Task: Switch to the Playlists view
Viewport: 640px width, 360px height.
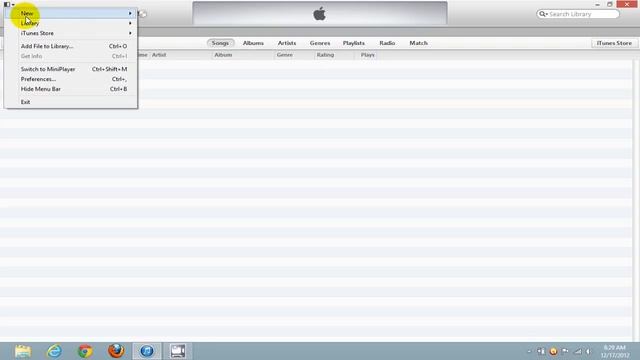Action: [354, 43]
